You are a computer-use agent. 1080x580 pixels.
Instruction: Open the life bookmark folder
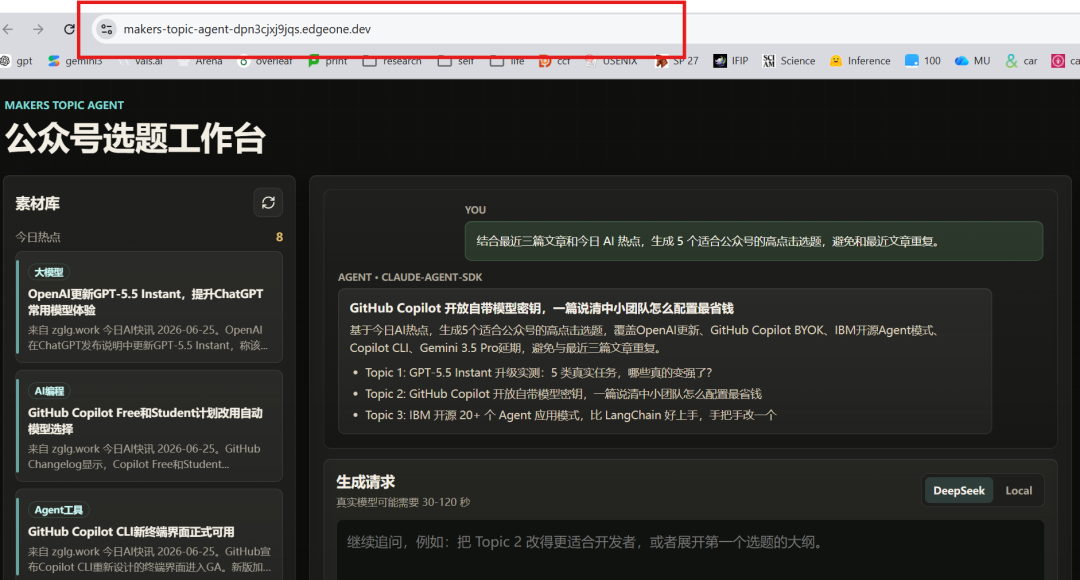[508, 61]
